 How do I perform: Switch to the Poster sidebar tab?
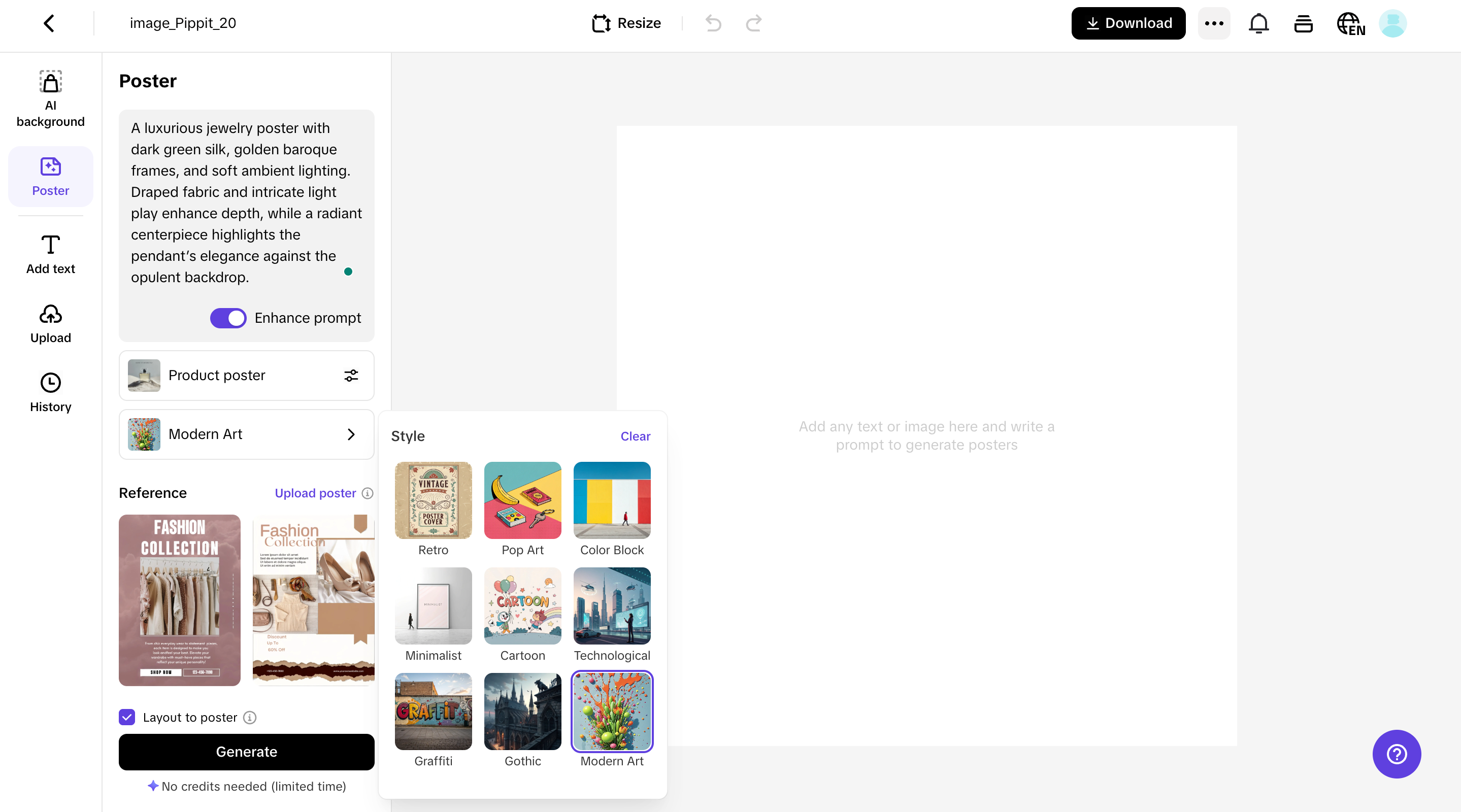click(x=50, y=176)
